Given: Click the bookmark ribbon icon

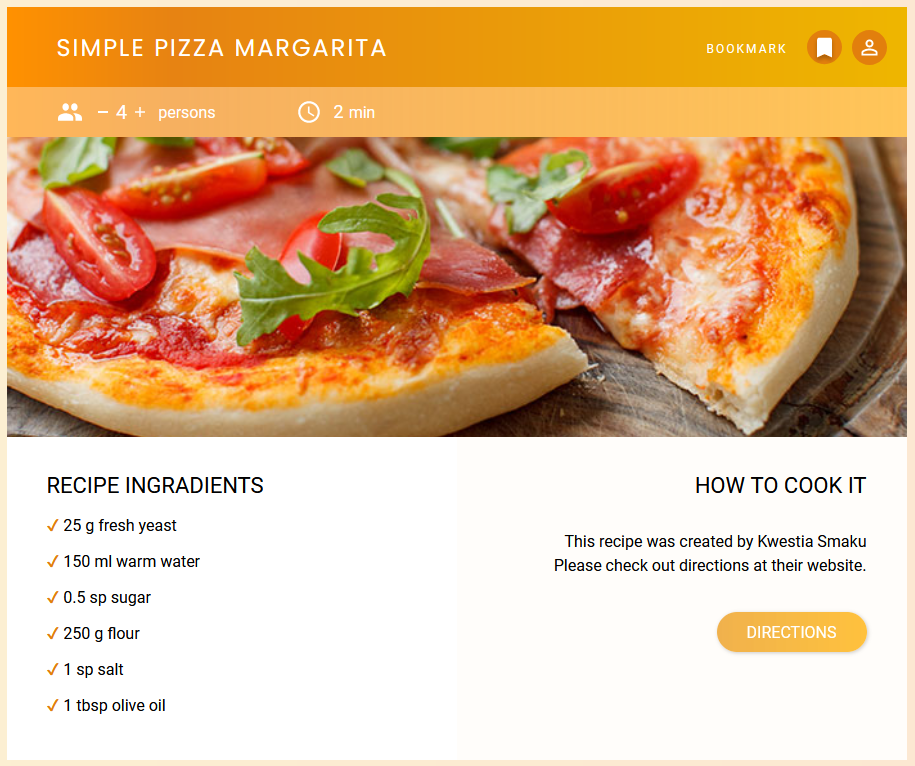Looking at the screenshot, I should [x=824, y=47].
